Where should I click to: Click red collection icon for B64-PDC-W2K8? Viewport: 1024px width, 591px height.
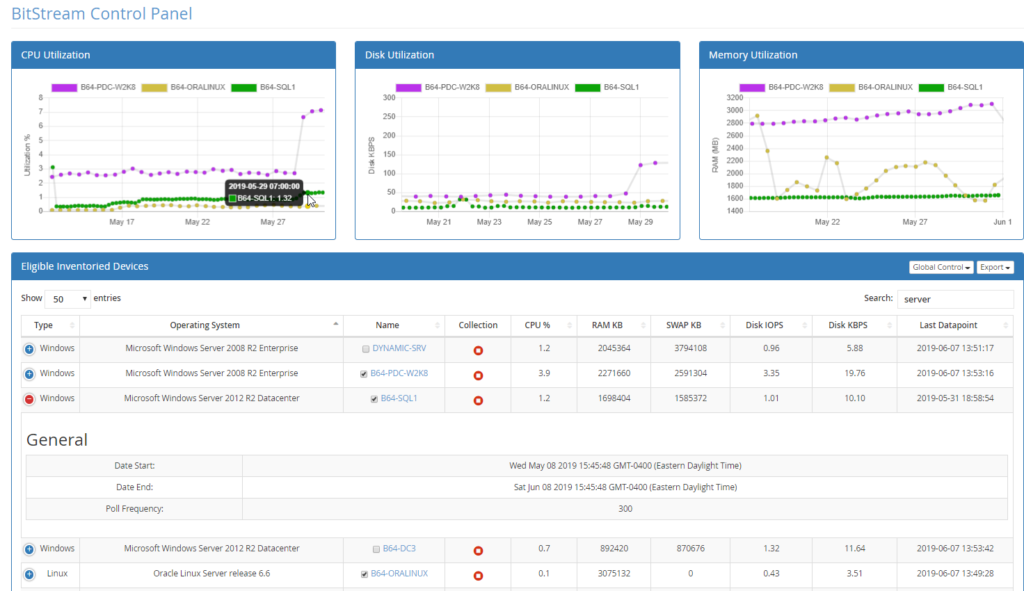pos(478,374)
